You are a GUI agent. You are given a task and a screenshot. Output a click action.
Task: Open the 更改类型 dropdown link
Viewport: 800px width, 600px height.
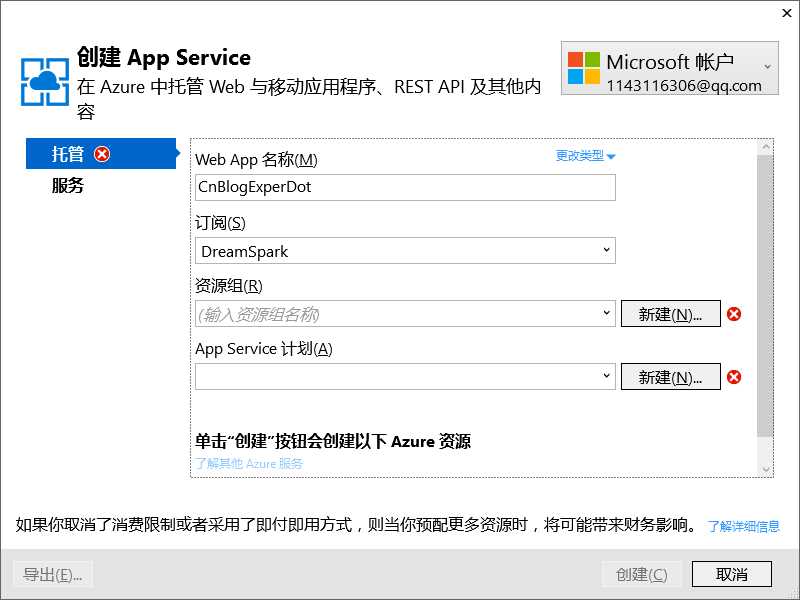pos(585,156)
